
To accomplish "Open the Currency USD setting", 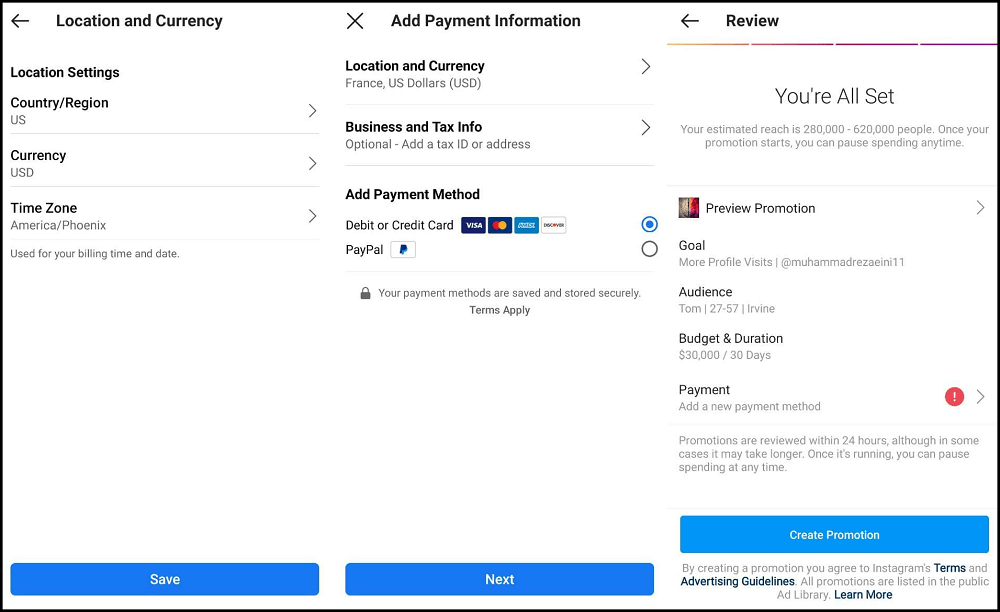I will (164, 163).
